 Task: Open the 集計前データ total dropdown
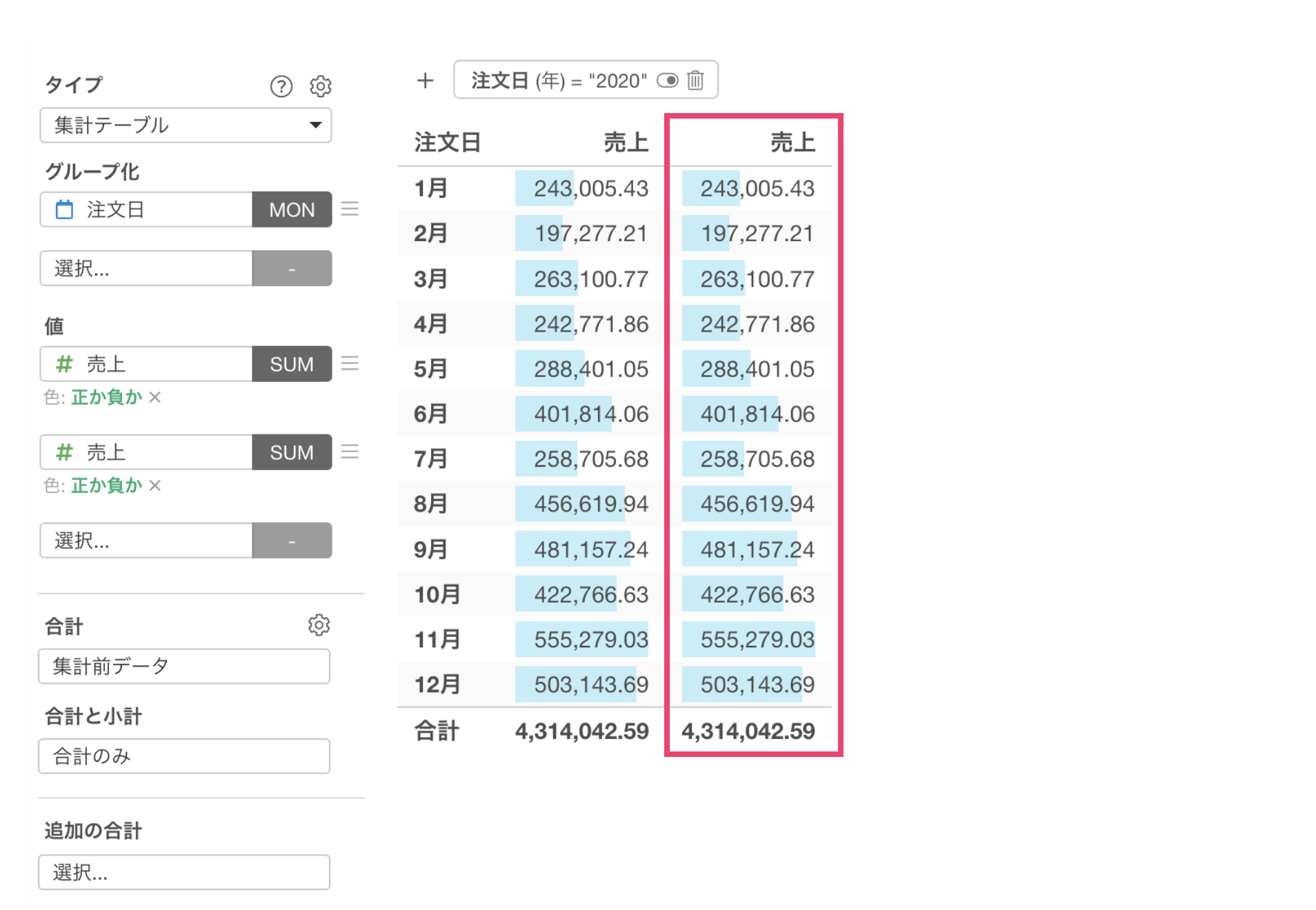[184, 666]
